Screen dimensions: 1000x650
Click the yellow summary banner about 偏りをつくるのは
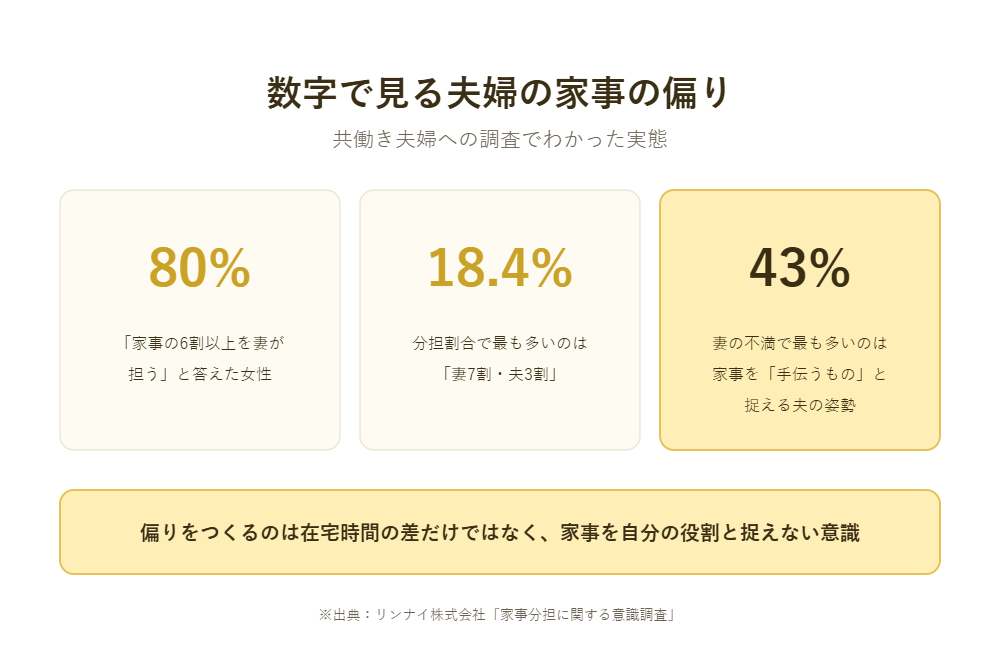tap(499, 532)
